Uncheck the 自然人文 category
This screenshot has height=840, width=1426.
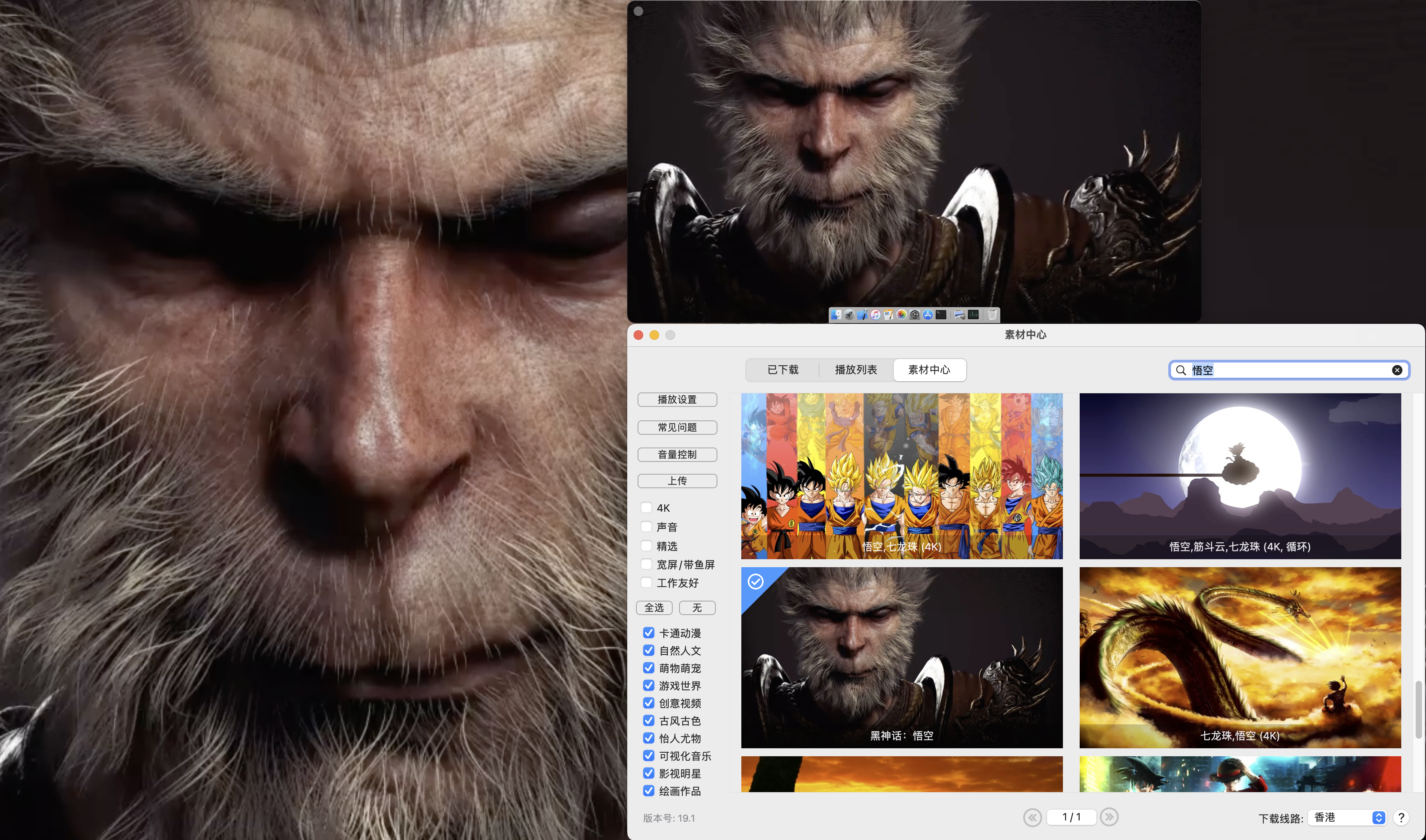[649, 651]
